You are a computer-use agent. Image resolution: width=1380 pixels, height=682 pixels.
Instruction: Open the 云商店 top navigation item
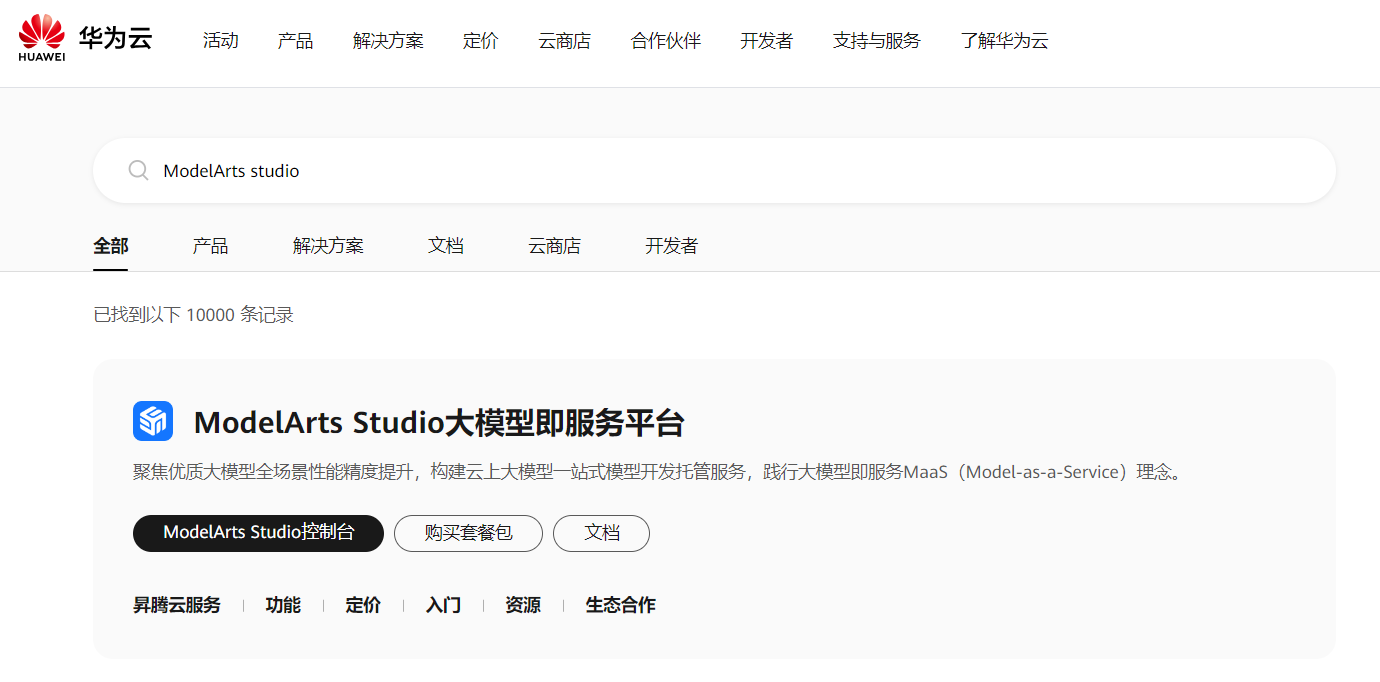(565, 41)
